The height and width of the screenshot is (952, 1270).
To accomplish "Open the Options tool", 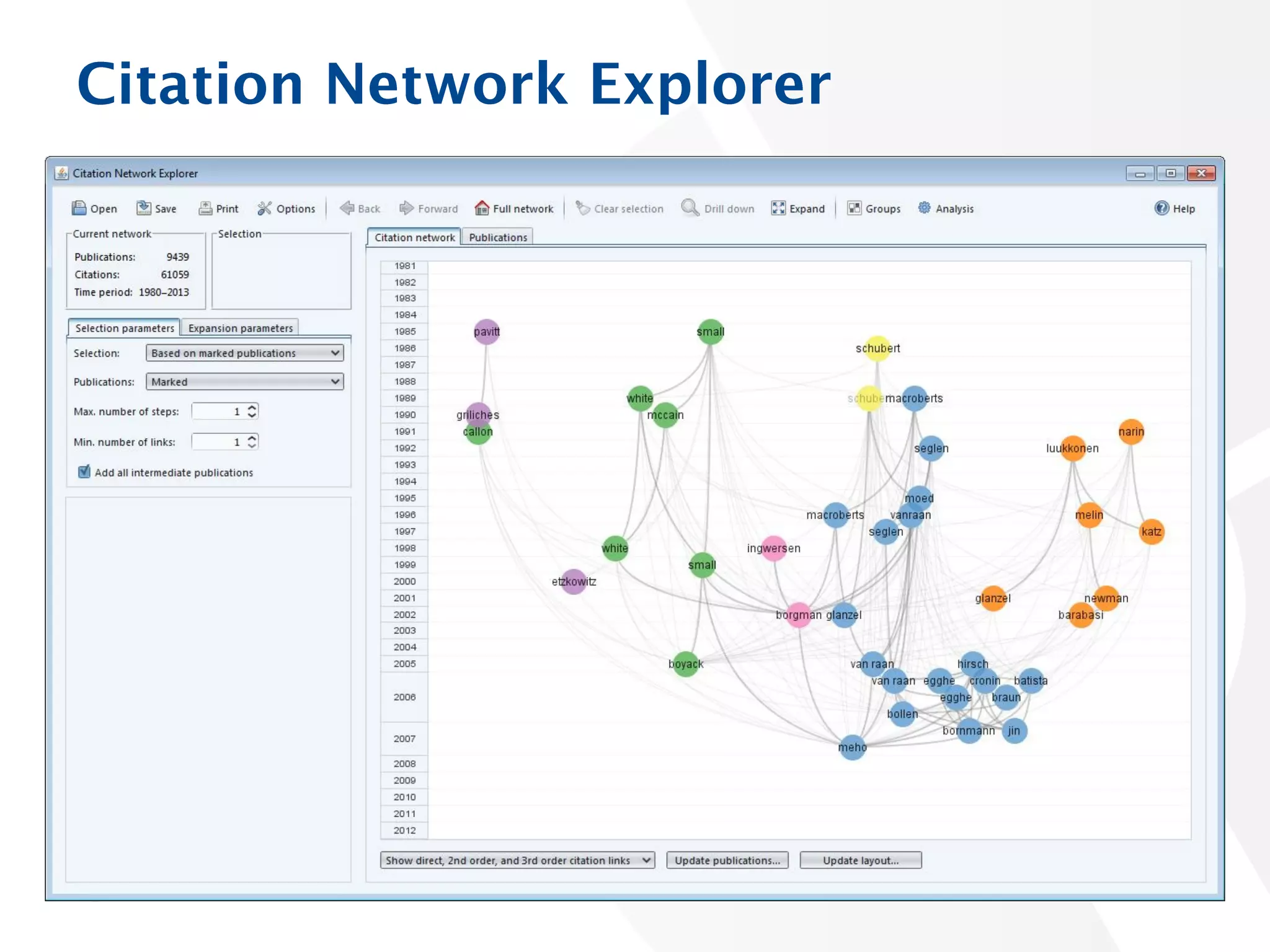I will point(286,208).
